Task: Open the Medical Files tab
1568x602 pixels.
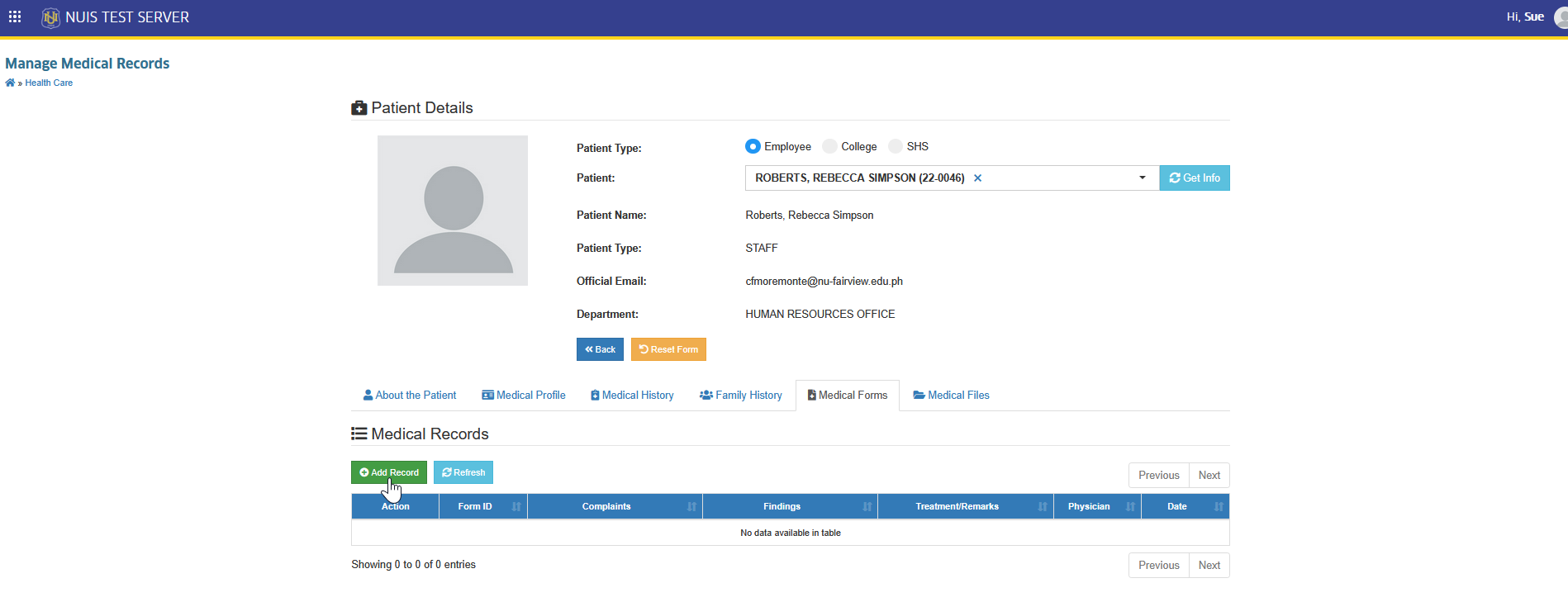Action: [951, 396]
